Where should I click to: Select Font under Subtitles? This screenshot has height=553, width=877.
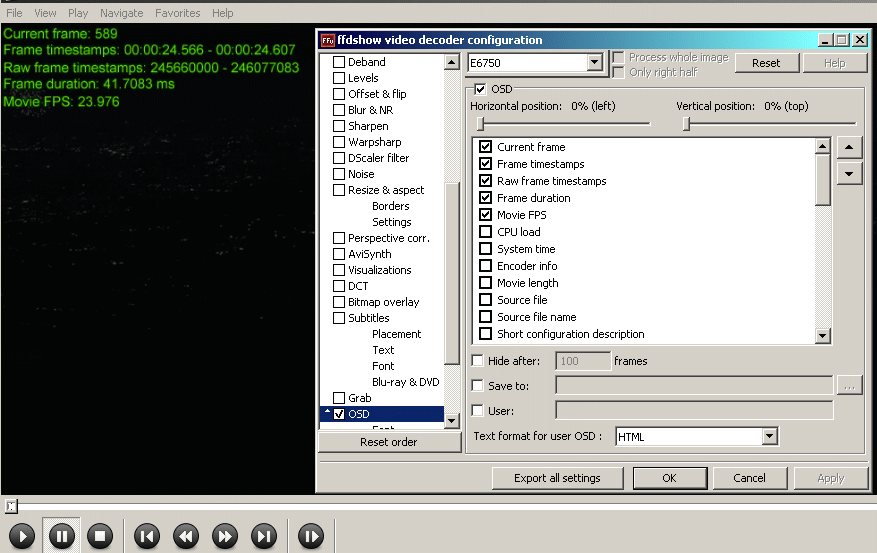pos(383,366)
